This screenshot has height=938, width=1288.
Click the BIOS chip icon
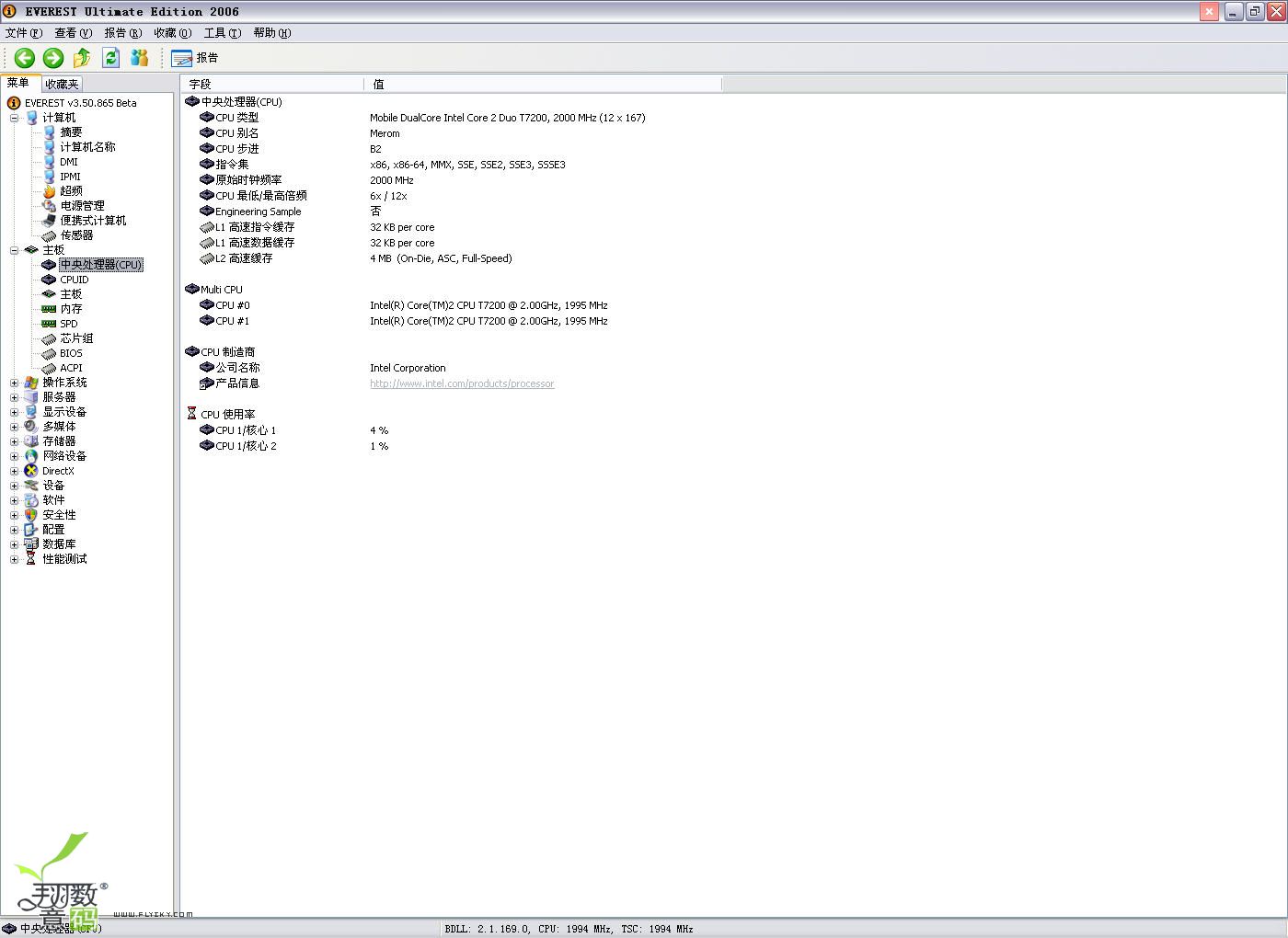(x=49, y=353)
